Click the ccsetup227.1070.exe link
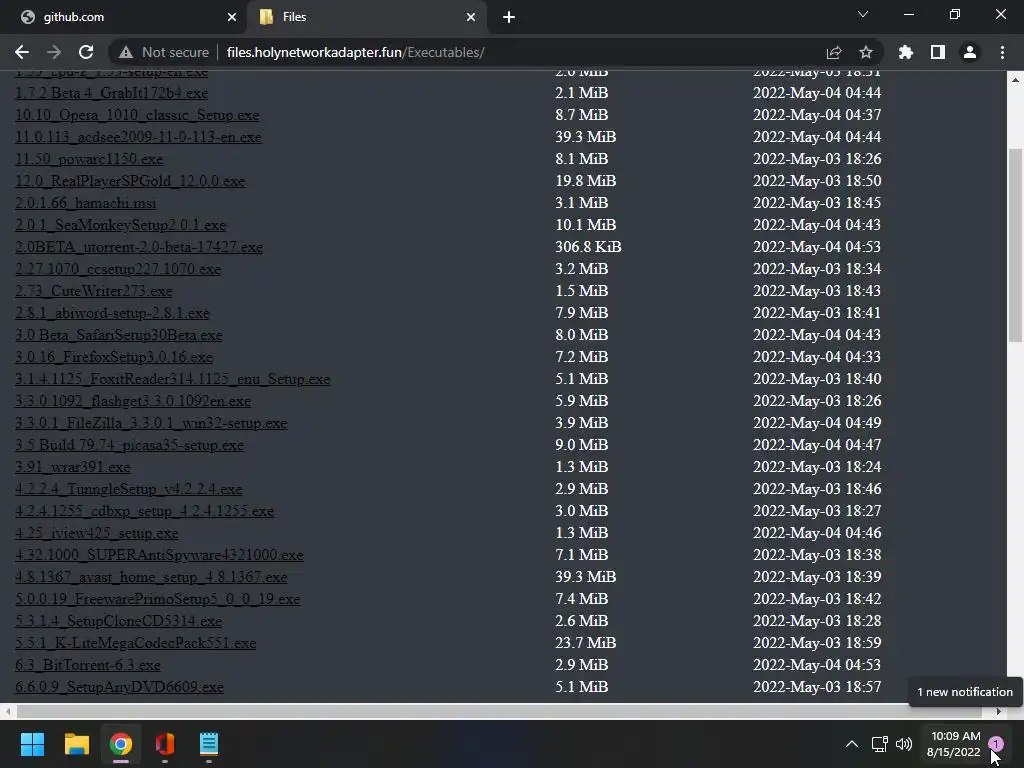Viewport: 1024px width, 768px height. coord(118,269)
